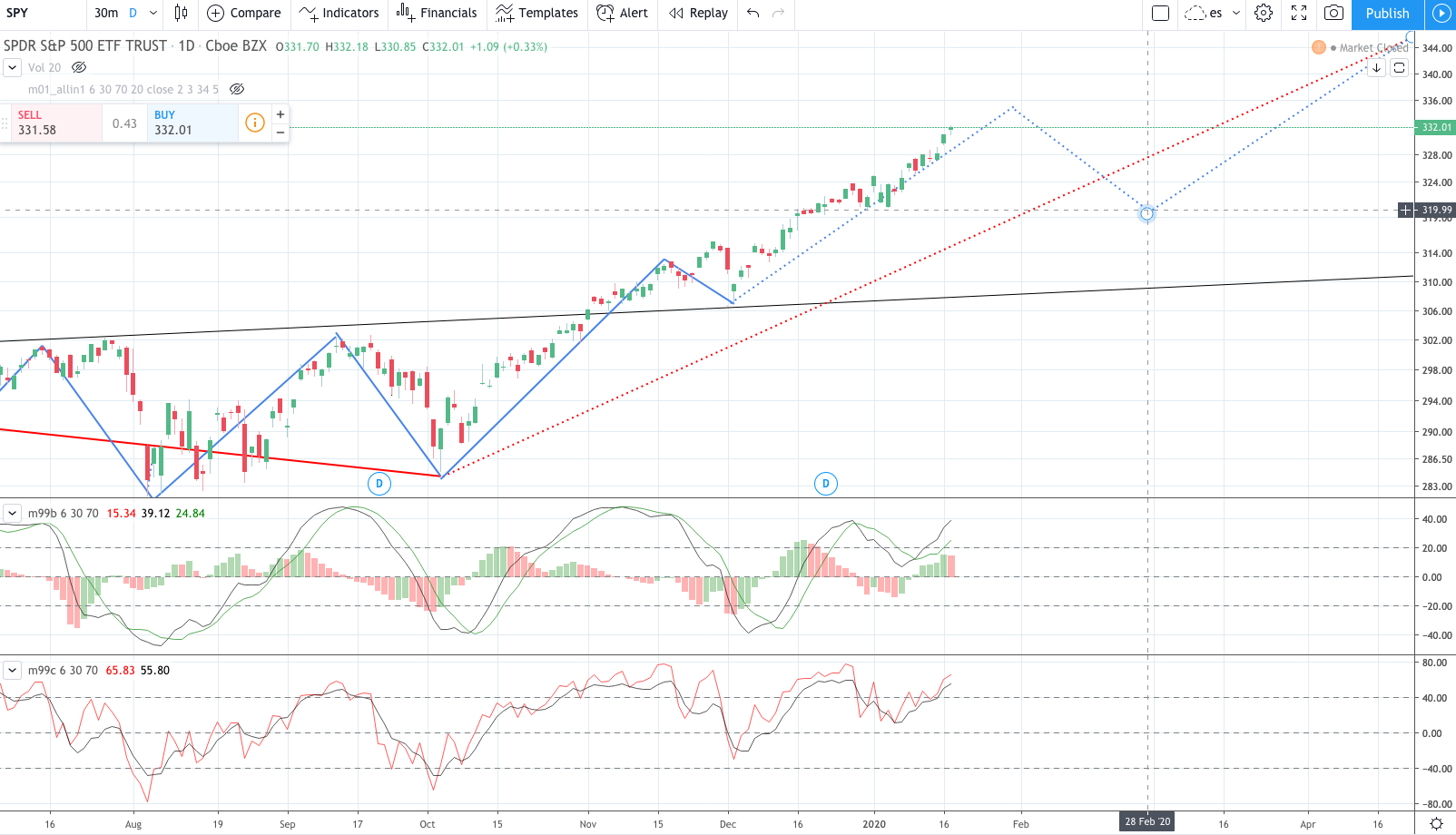Click the drag handle of the trading panel

point(5,123)
